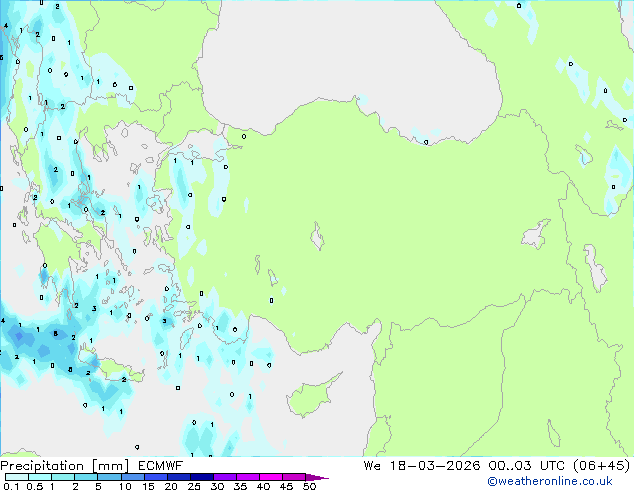The width and height of the screenshot is (634, 490).
Task: Click the island of Cyprus on map
Action: pos(309,398)
